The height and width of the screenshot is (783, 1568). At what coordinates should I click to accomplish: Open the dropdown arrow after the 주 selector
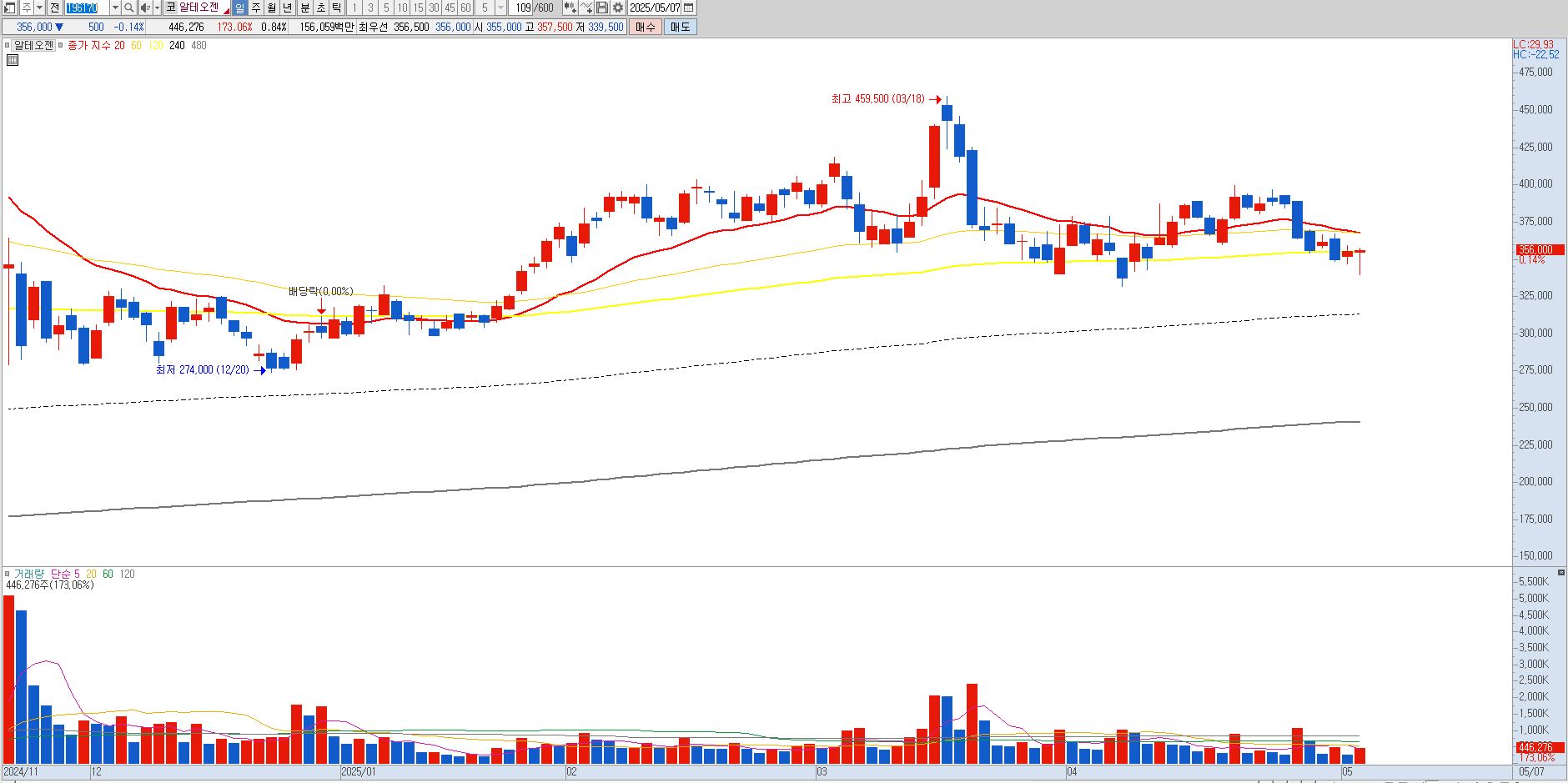pos(39,8)
